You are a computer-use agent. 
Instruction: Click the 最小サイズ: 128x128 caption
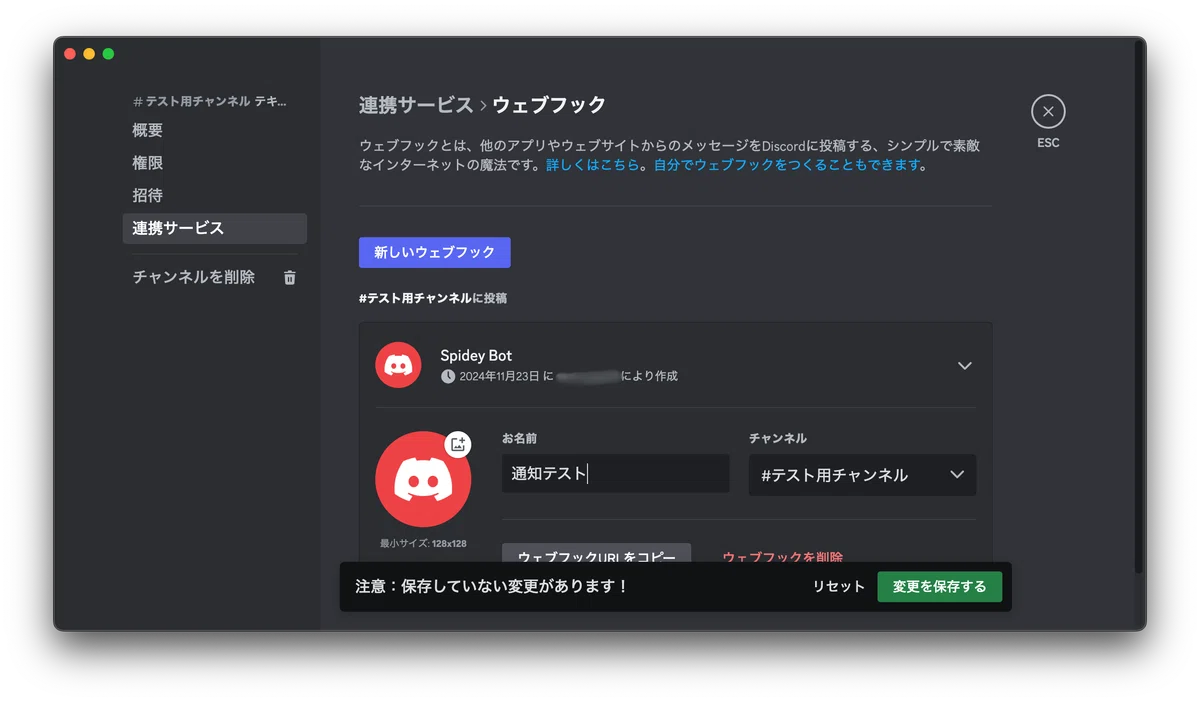click(x=423, y=544)
